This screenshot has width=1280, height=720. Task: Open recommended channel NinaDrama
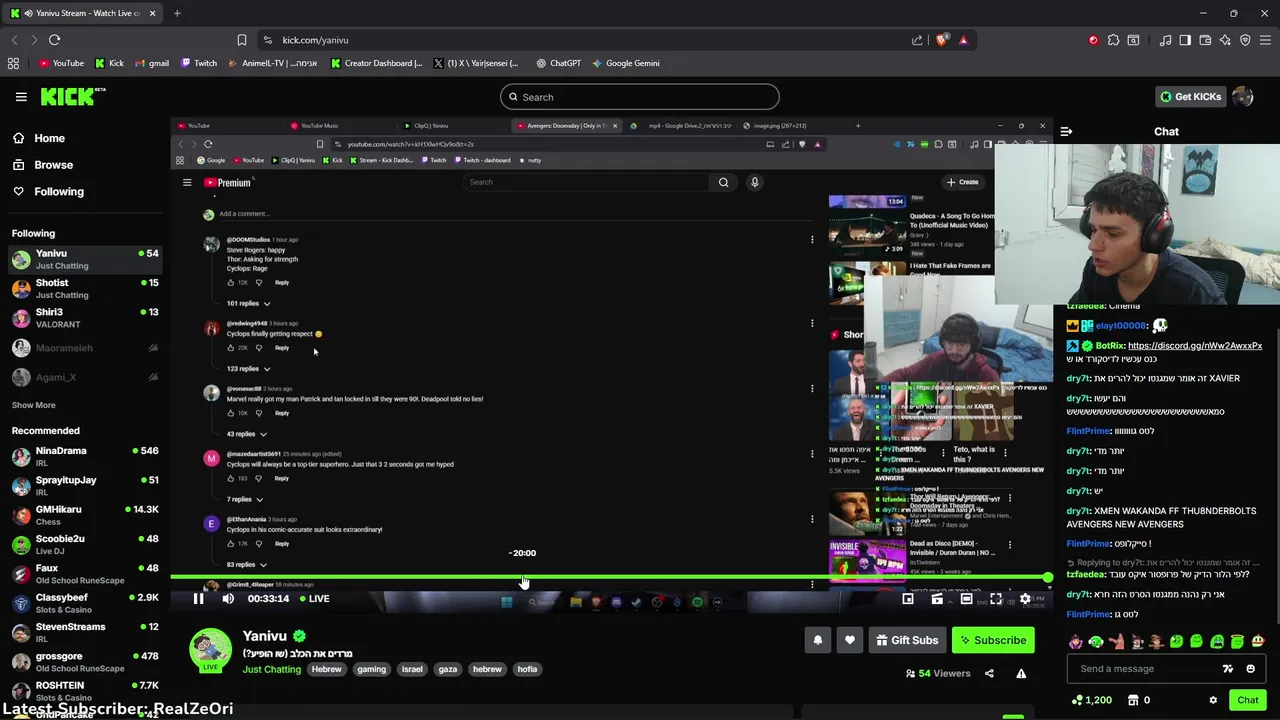85,456
